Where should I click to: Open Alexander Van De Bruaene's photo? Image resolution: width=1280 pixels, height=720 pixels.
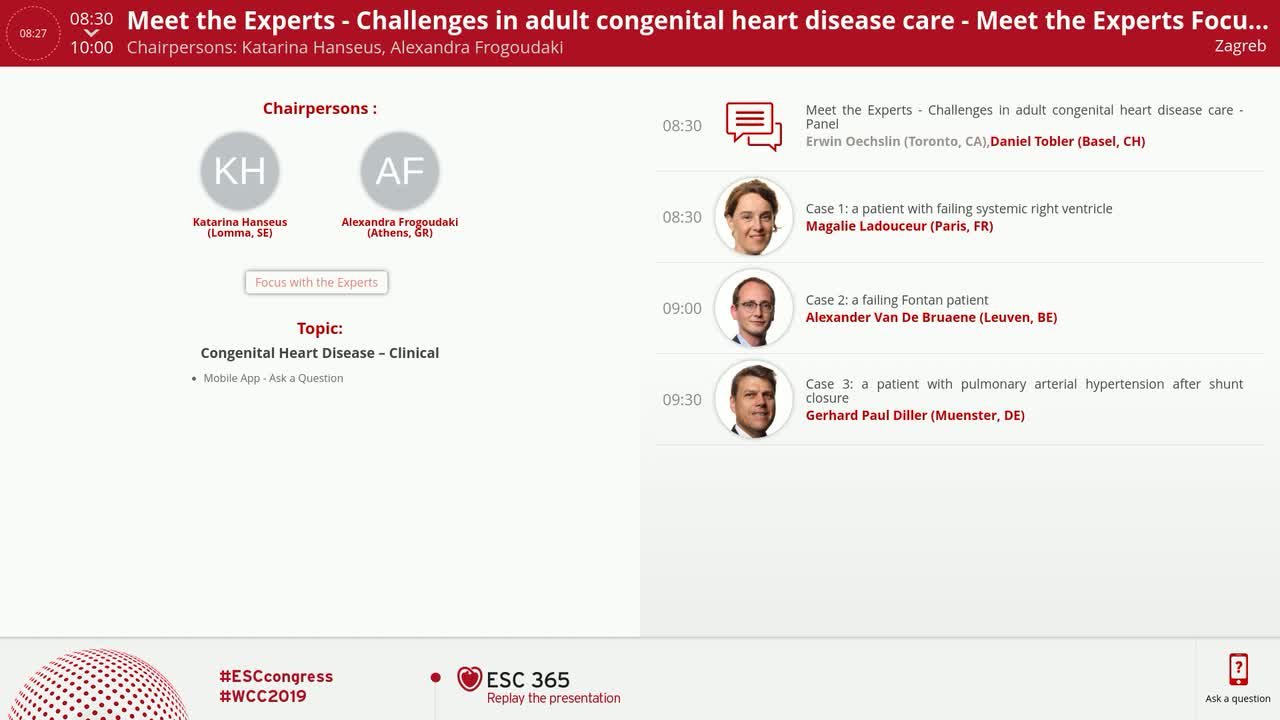pyautogui.click(x=754, y=308)
